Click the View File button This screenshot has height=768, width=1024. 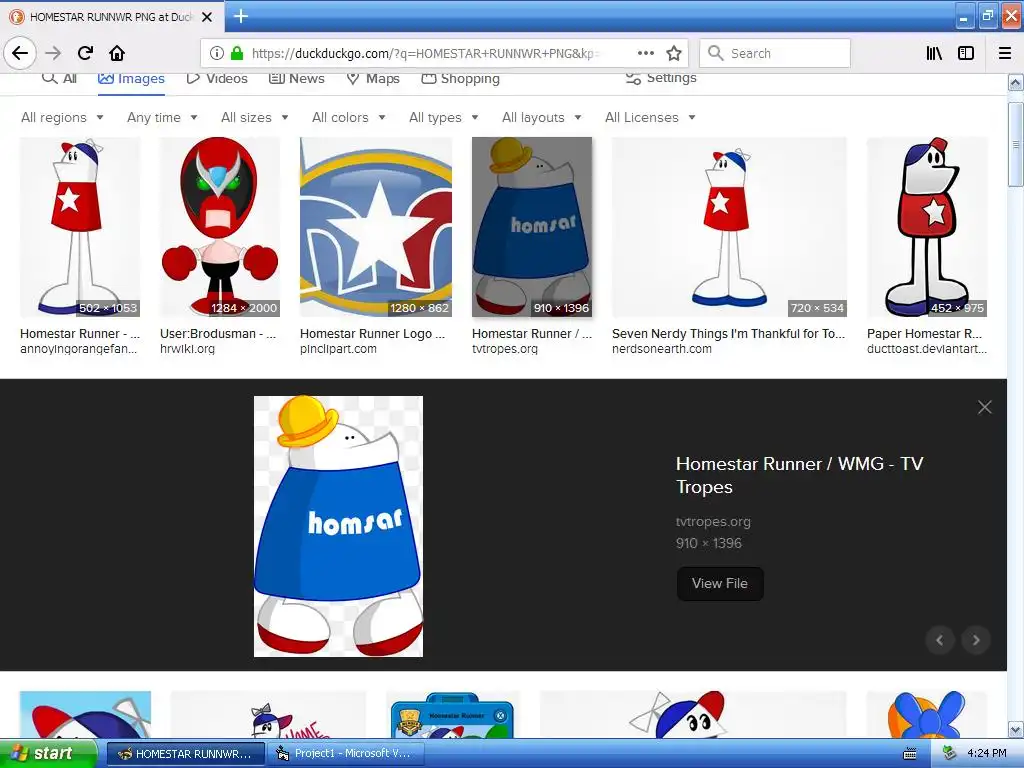click(x=720, y=583)
